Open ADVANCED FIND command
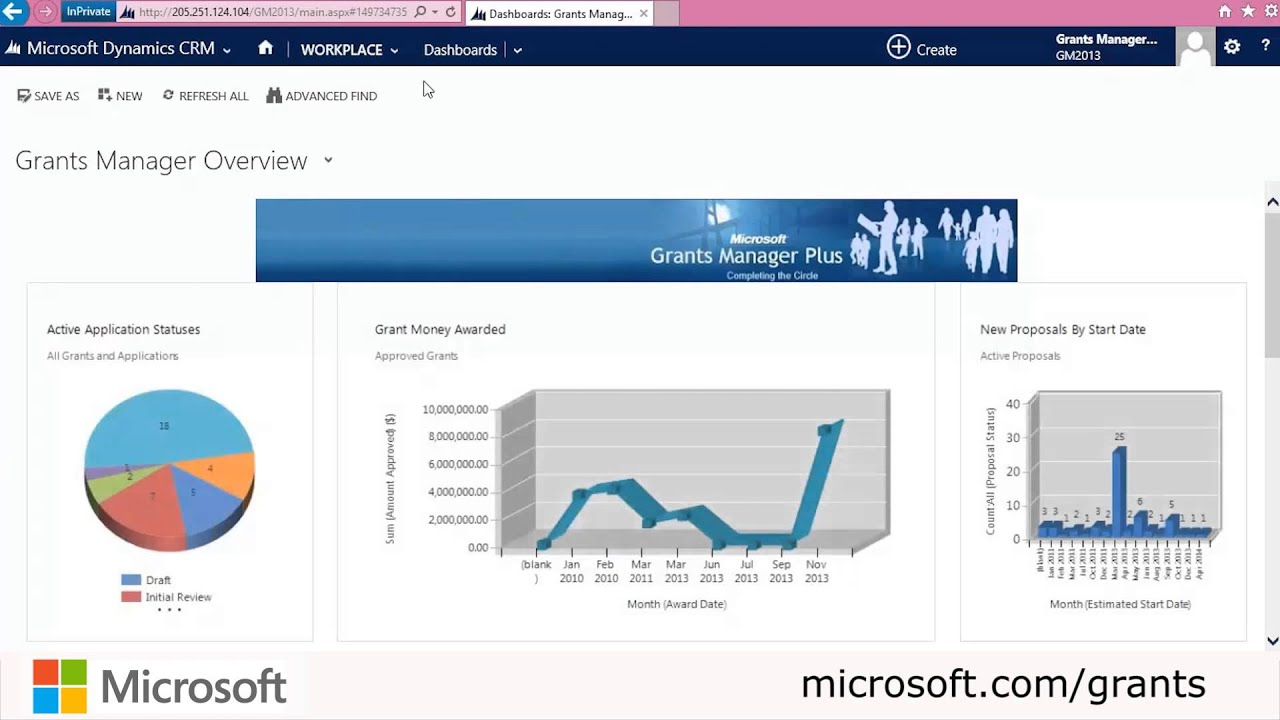Screen dimensions: 1280x720 point(322,96)
